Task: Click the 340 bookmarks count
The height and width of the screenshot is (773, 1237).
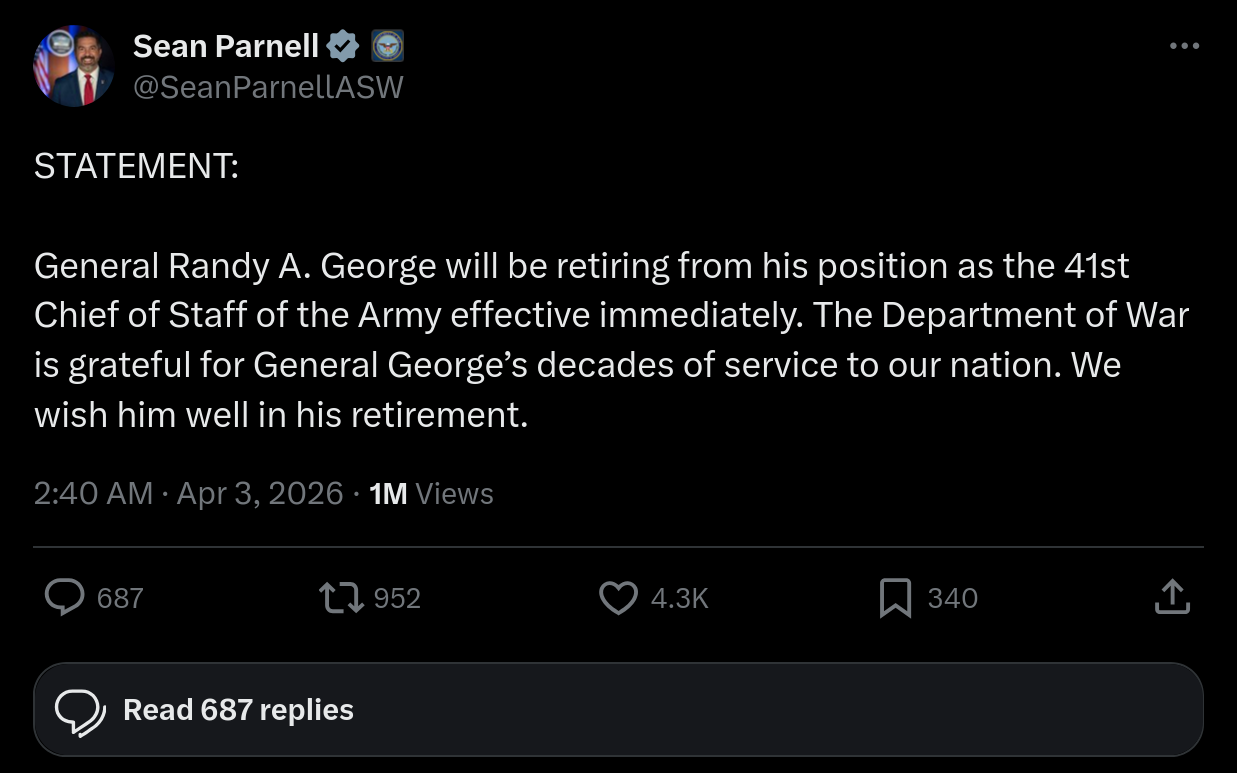Action: 952,598
